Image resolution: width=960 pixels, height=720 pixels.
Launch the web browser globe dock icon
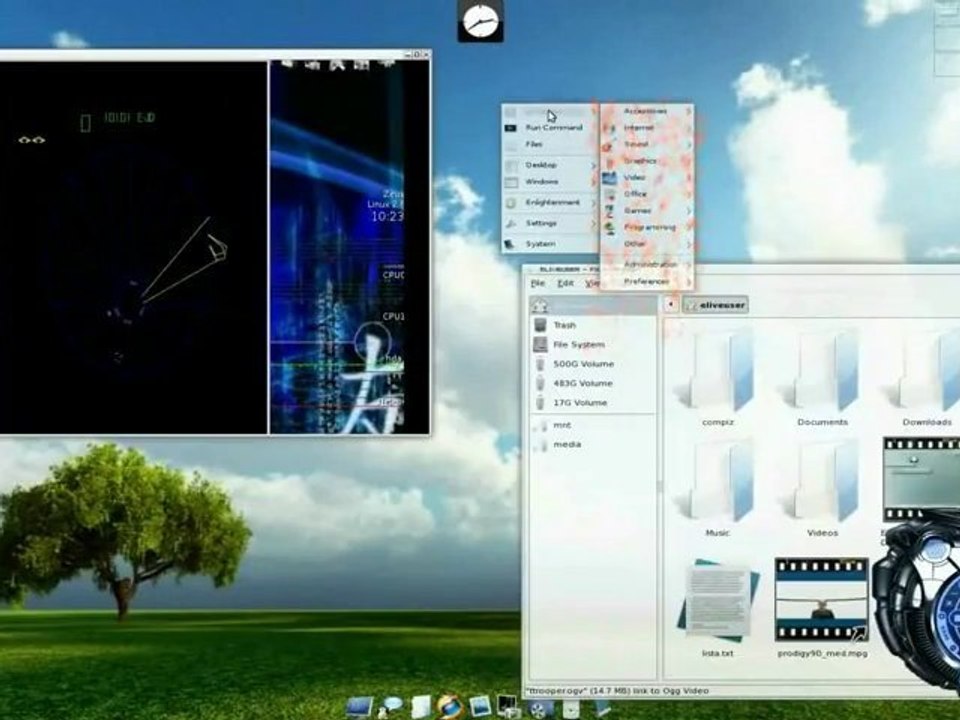450,707
